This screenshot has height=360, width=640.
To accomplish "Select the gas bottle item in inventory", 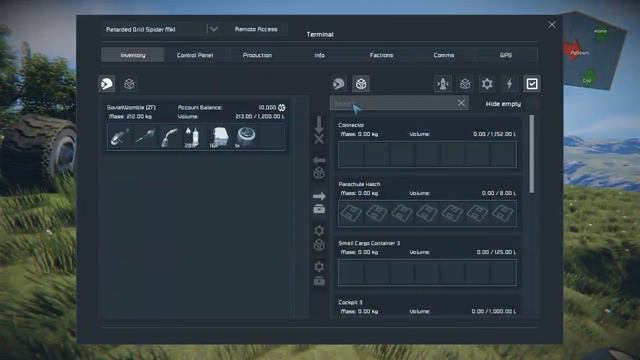I will (x=192, y=137).
